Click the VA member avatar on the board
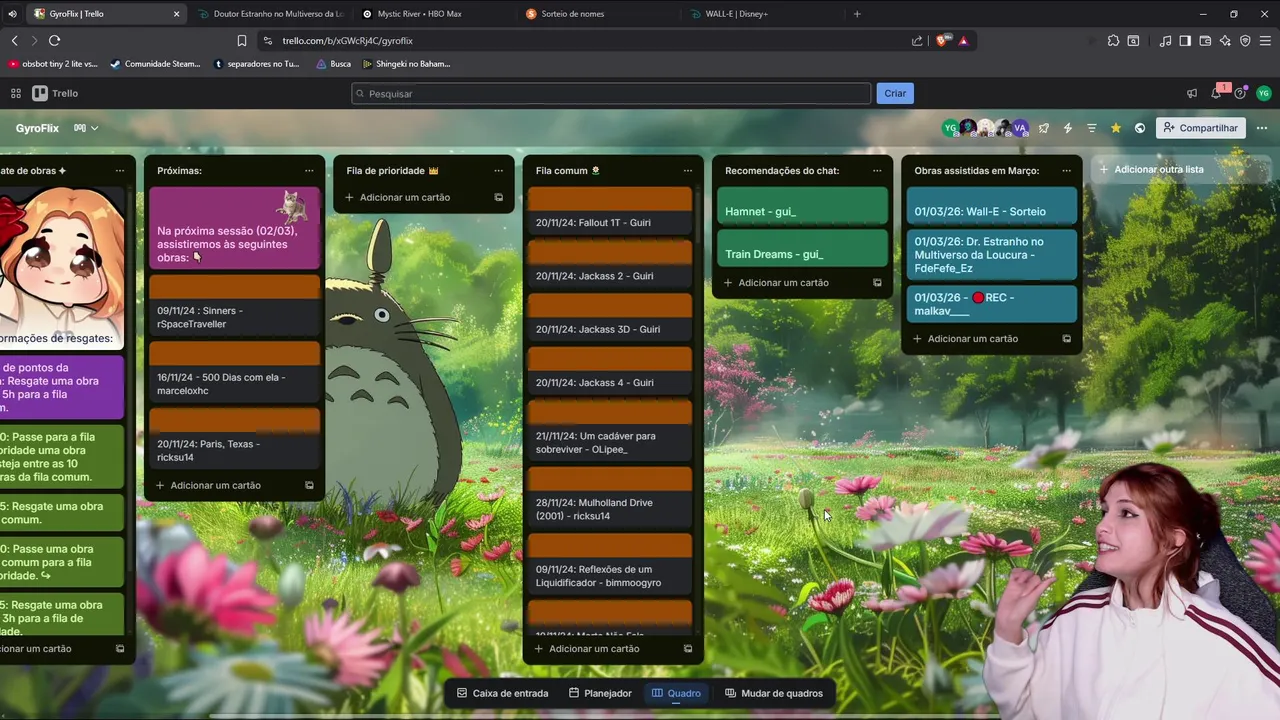Image resolution: width=1280 pixels, height=720 pixels. pyautogui.click(x=1020, y=128)
